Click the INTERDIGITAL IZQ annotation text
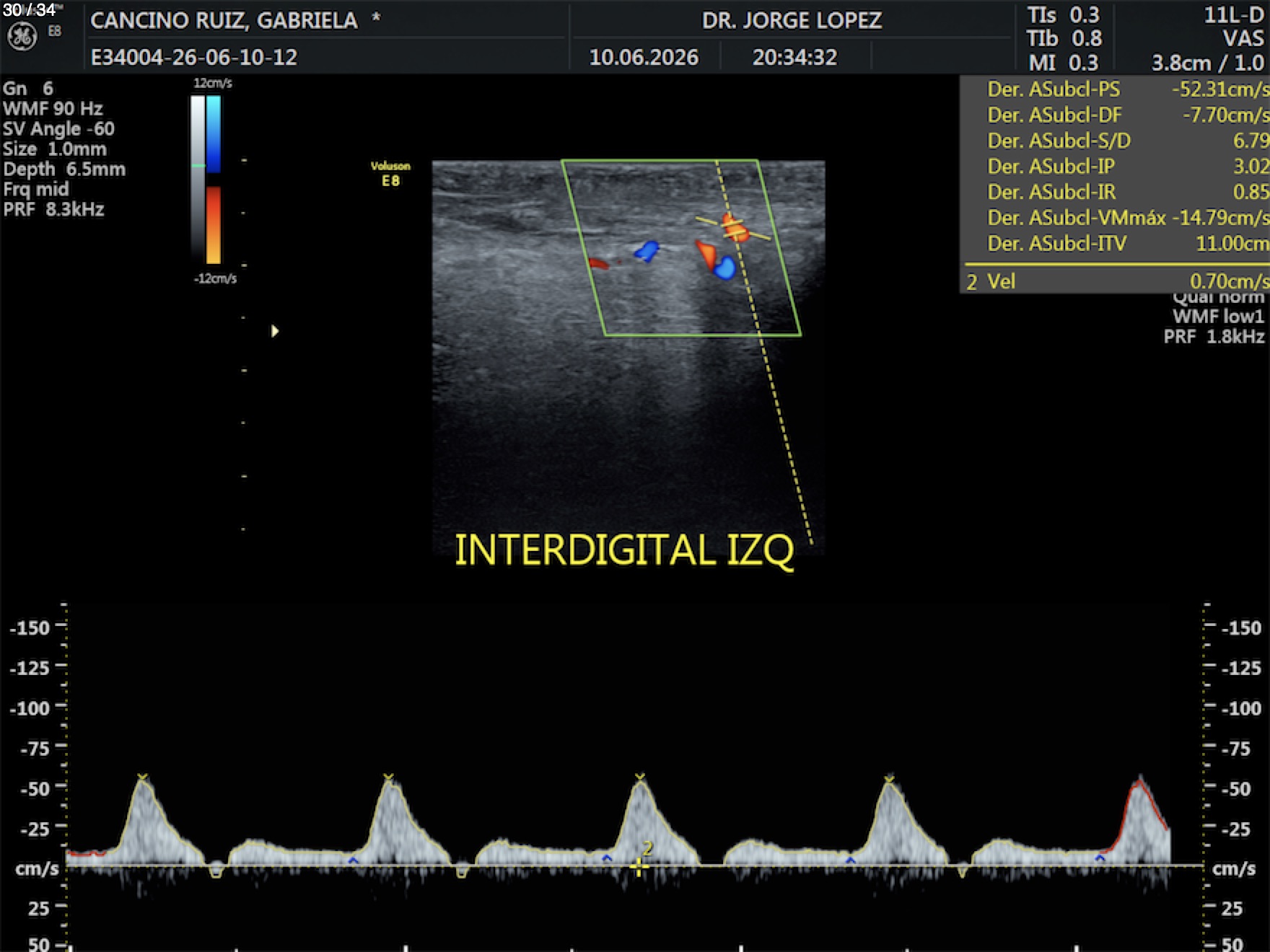 click(624, 550)
